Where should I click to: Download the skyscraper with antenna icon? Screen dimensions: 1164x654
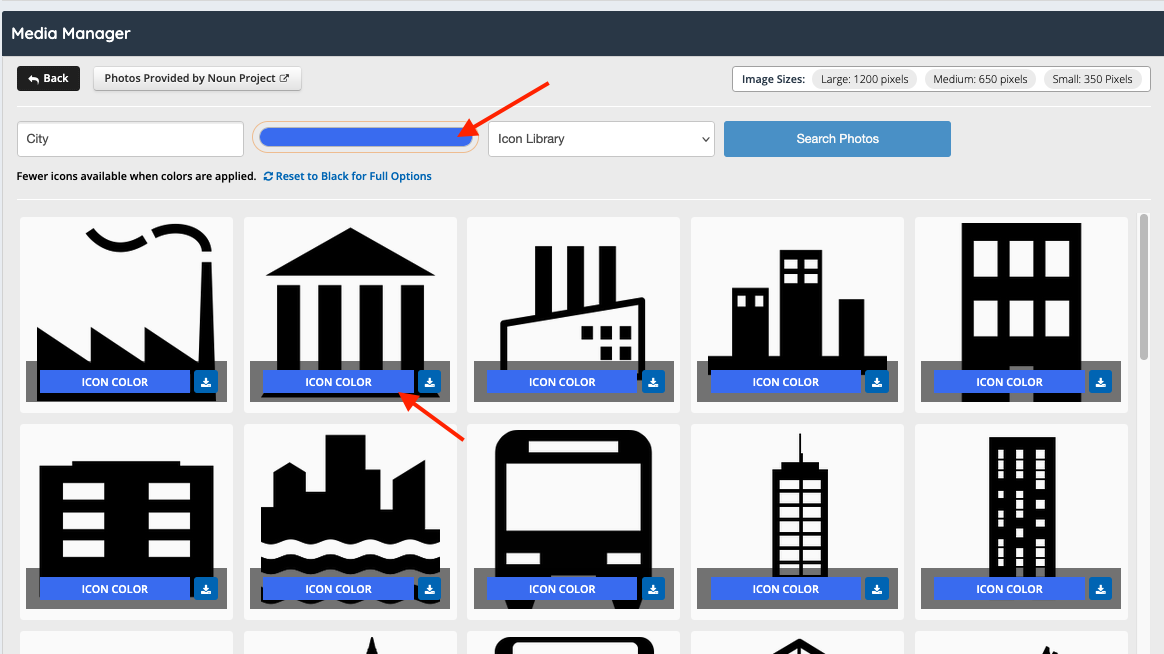pos(877,589)
